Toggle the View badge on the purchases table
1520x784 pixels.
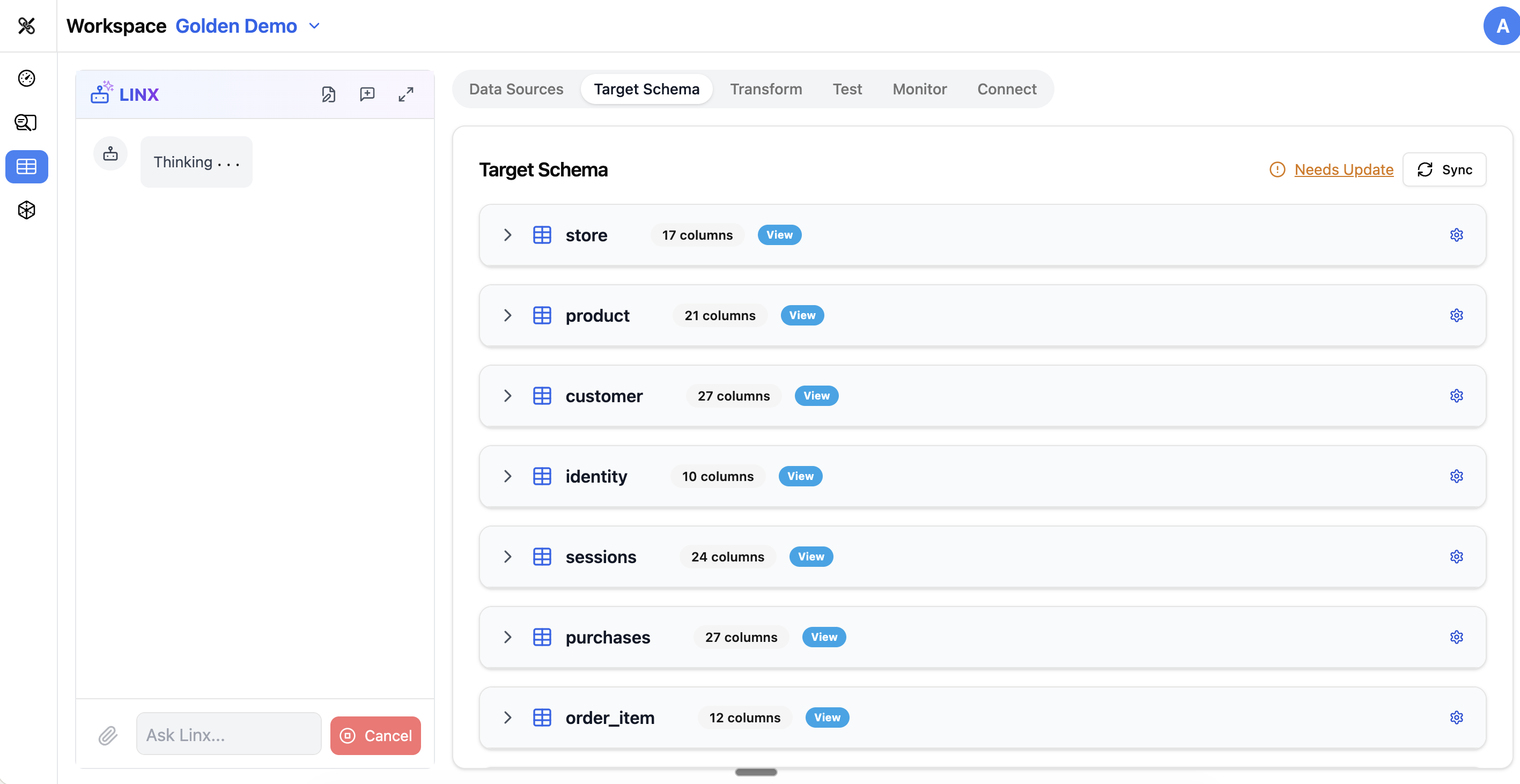824,637
